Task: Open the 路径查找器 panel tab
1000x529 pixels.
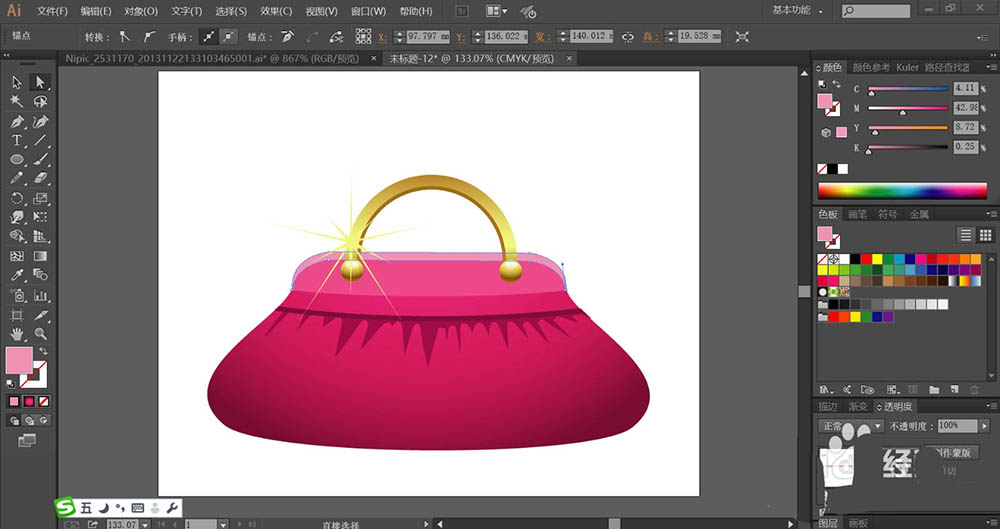Action: tap(947, 67)
